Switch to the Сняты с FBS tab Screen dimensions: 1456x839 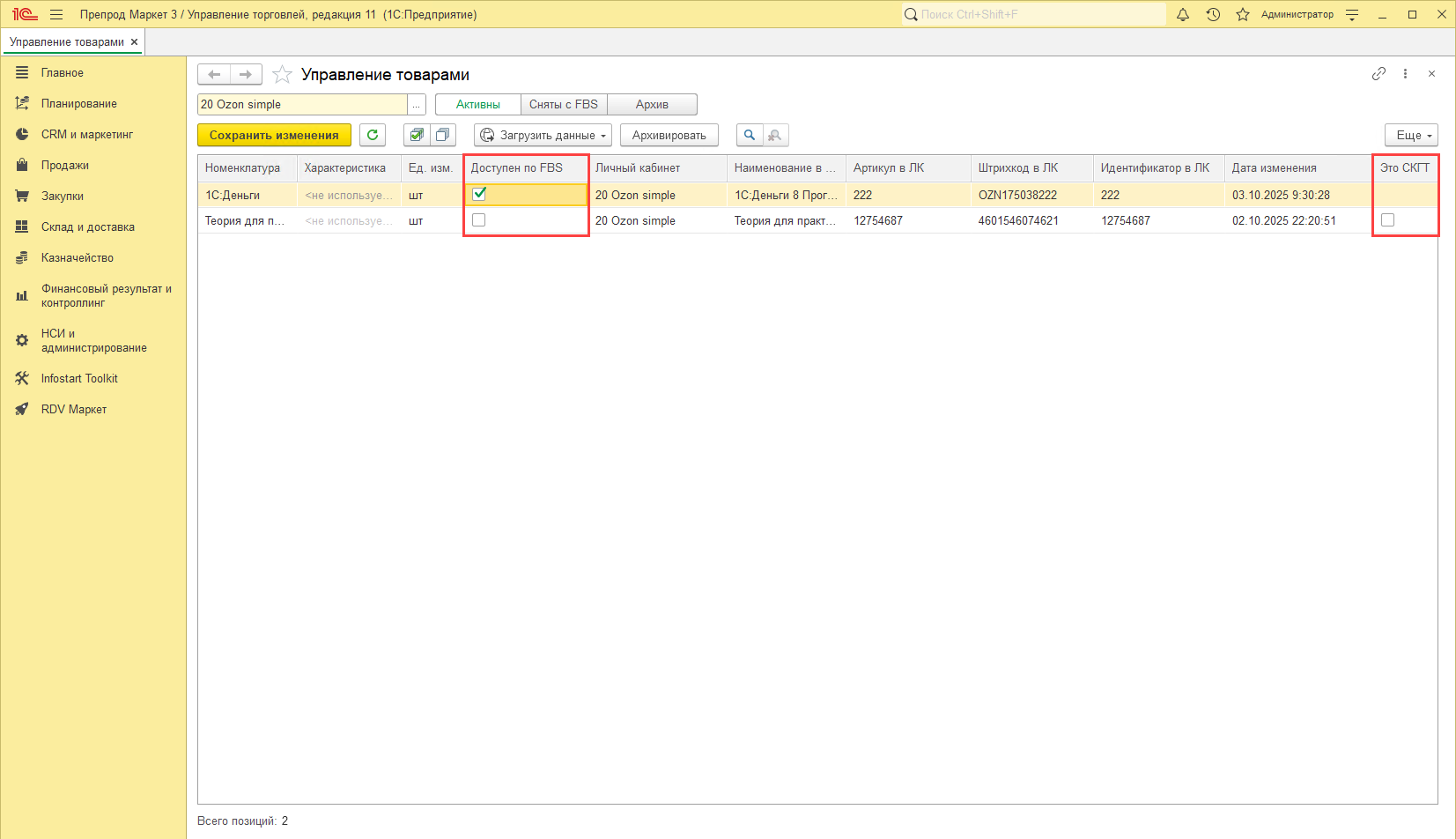pos(564,105)
